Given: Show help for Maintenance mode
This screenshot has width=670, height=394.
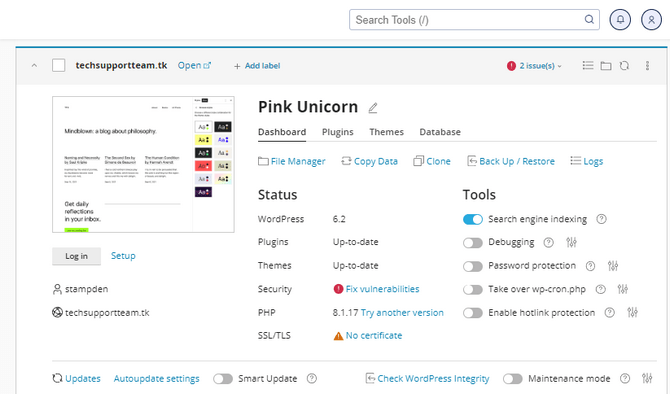Looking at the screenshot, I should click(625, 379).
